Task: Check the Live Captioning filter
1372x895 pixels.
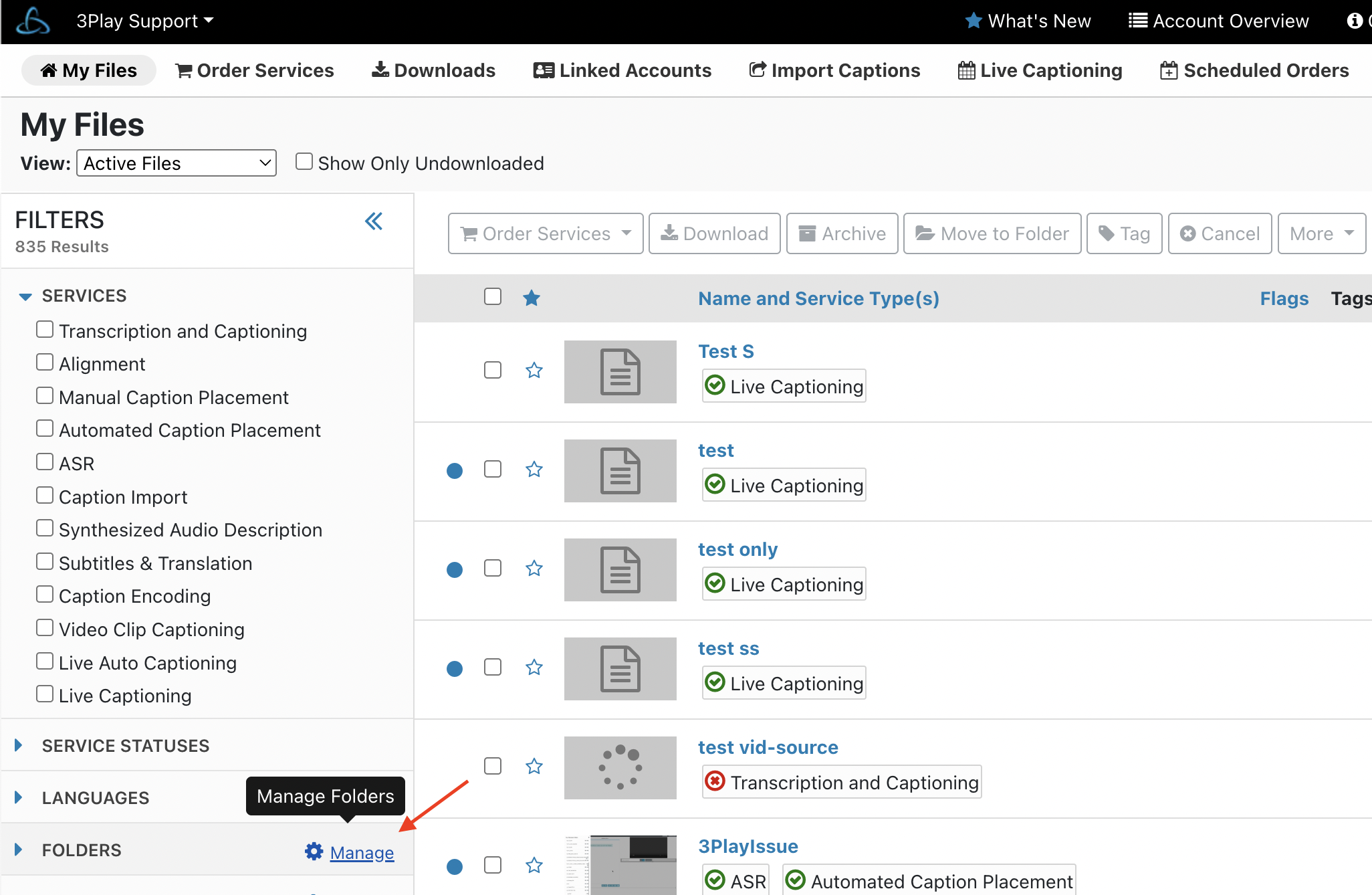Action: click(x=45, y=694)
